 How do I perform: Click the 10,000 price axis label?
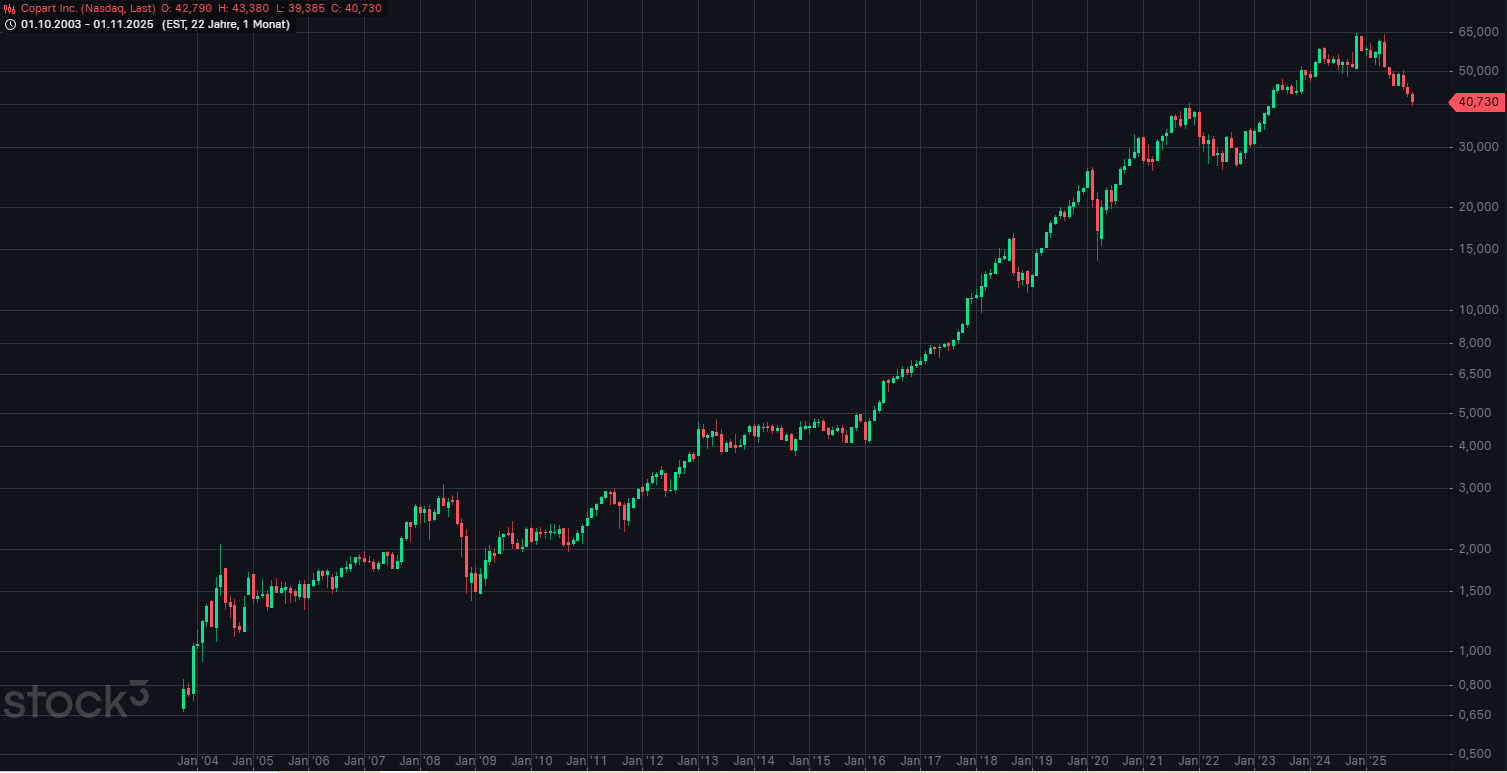point(1478,310)
